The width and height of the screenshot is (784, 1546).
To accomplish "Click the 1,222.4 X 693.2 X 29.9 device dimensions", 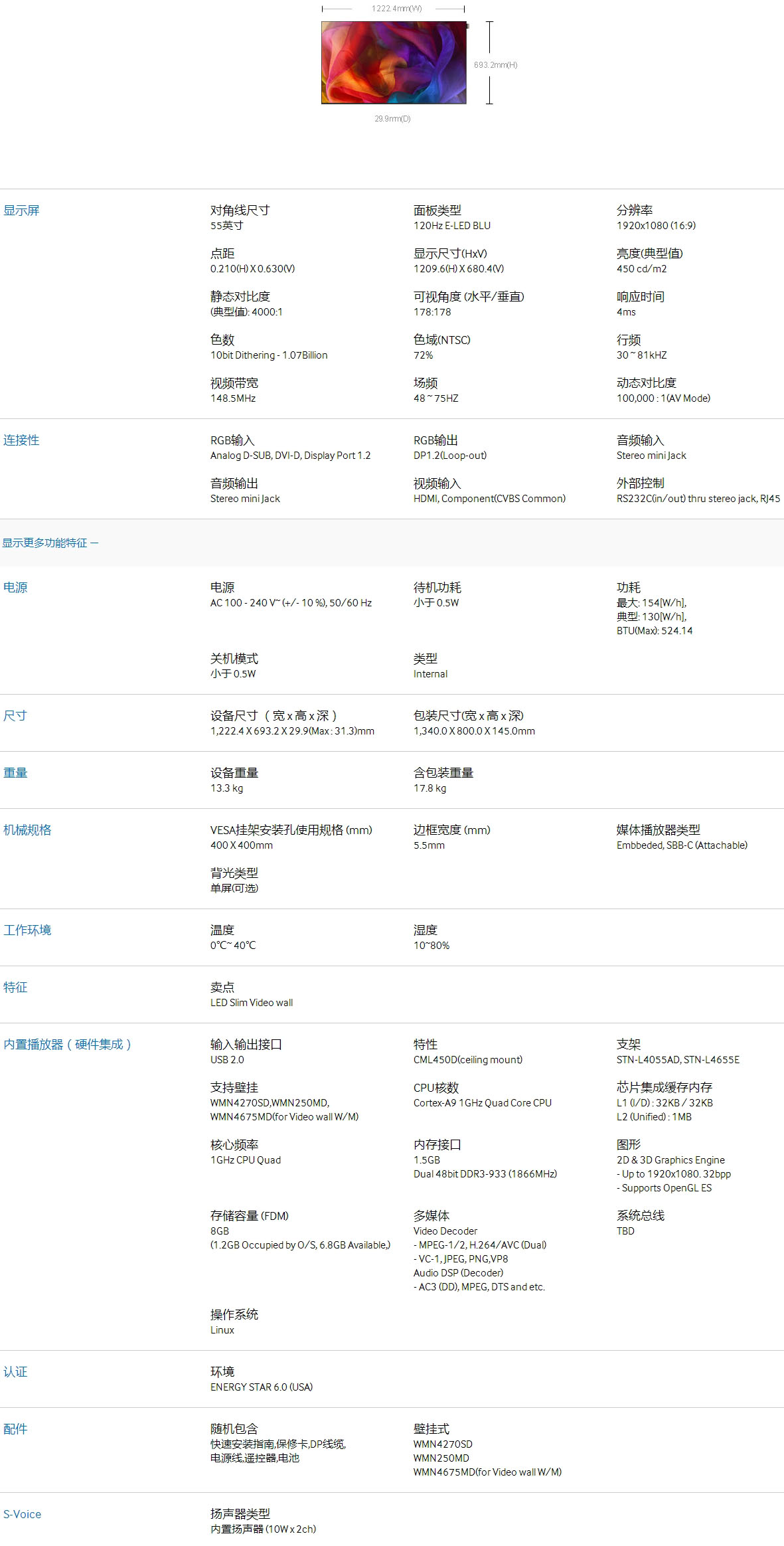I will 293,731.
